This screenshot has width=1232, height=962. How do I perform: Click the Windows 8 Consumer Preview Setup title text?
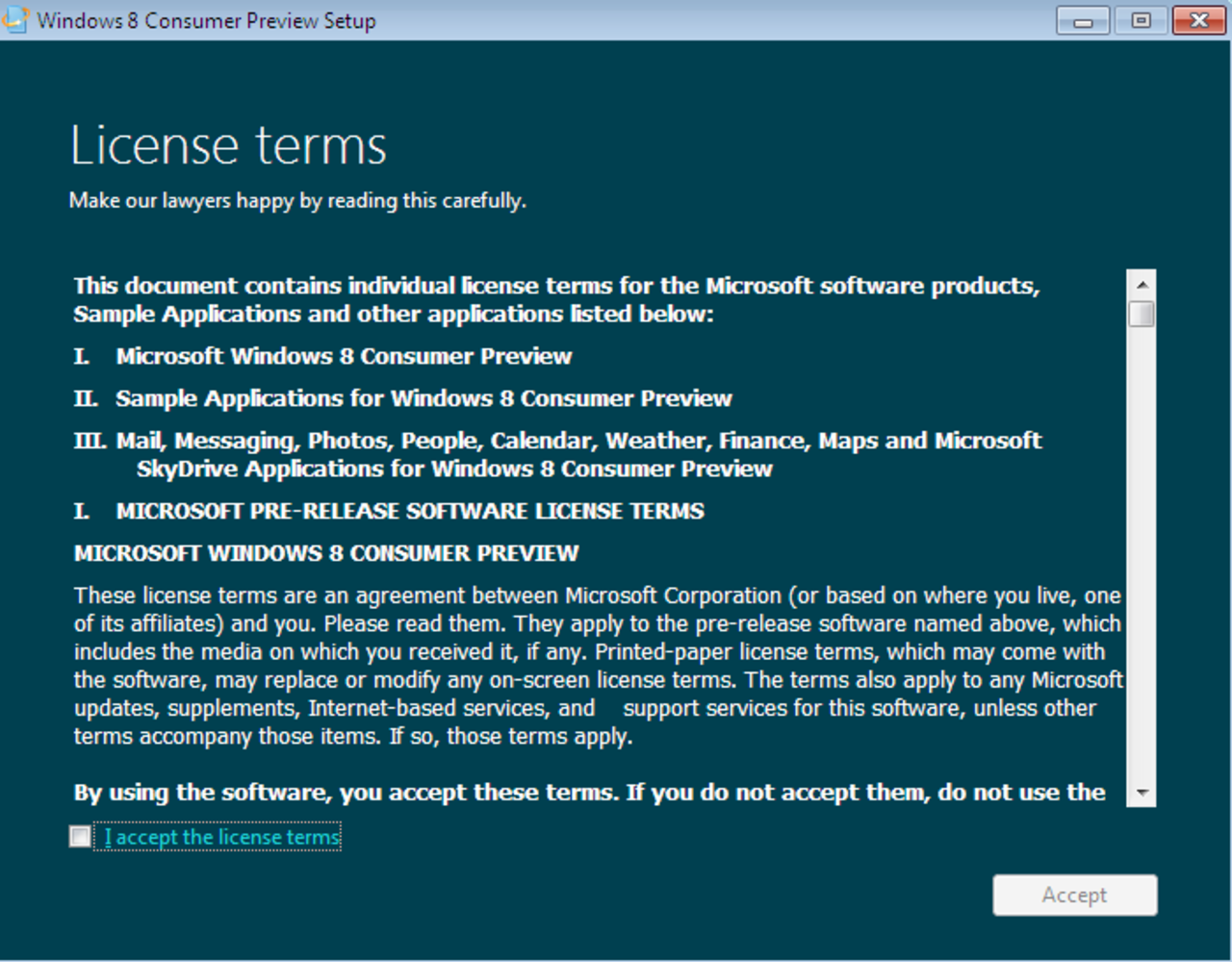click(205, 20)
